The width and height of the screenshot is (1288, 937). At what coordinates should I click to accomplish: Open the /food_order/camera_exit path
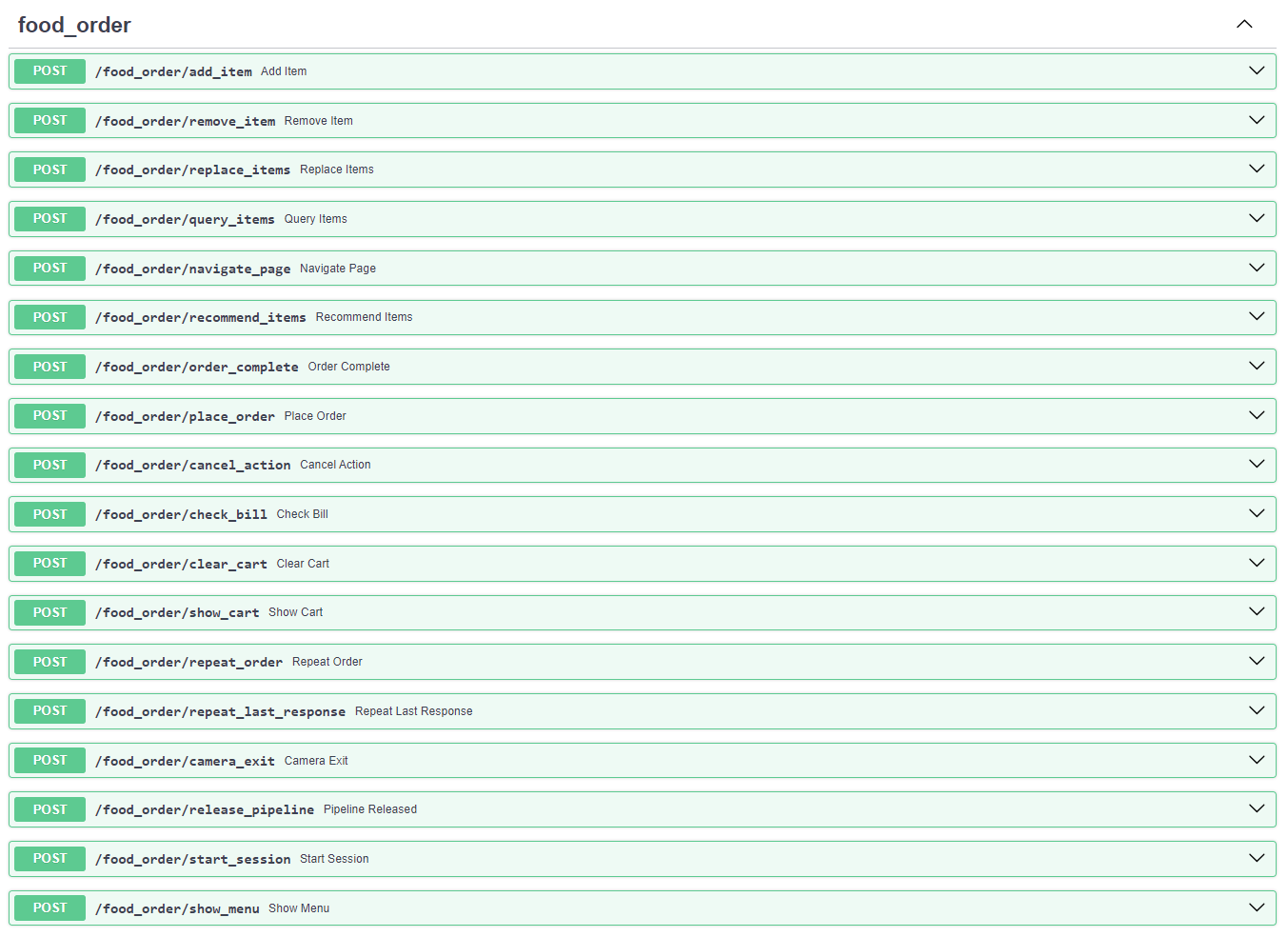tap(185, 761)
